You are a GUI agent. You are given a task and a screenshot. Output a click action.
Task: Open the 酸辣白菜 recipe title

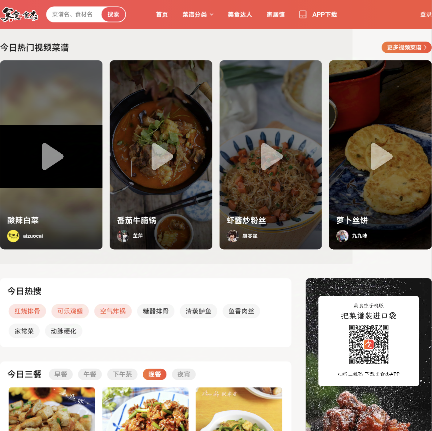23,220
